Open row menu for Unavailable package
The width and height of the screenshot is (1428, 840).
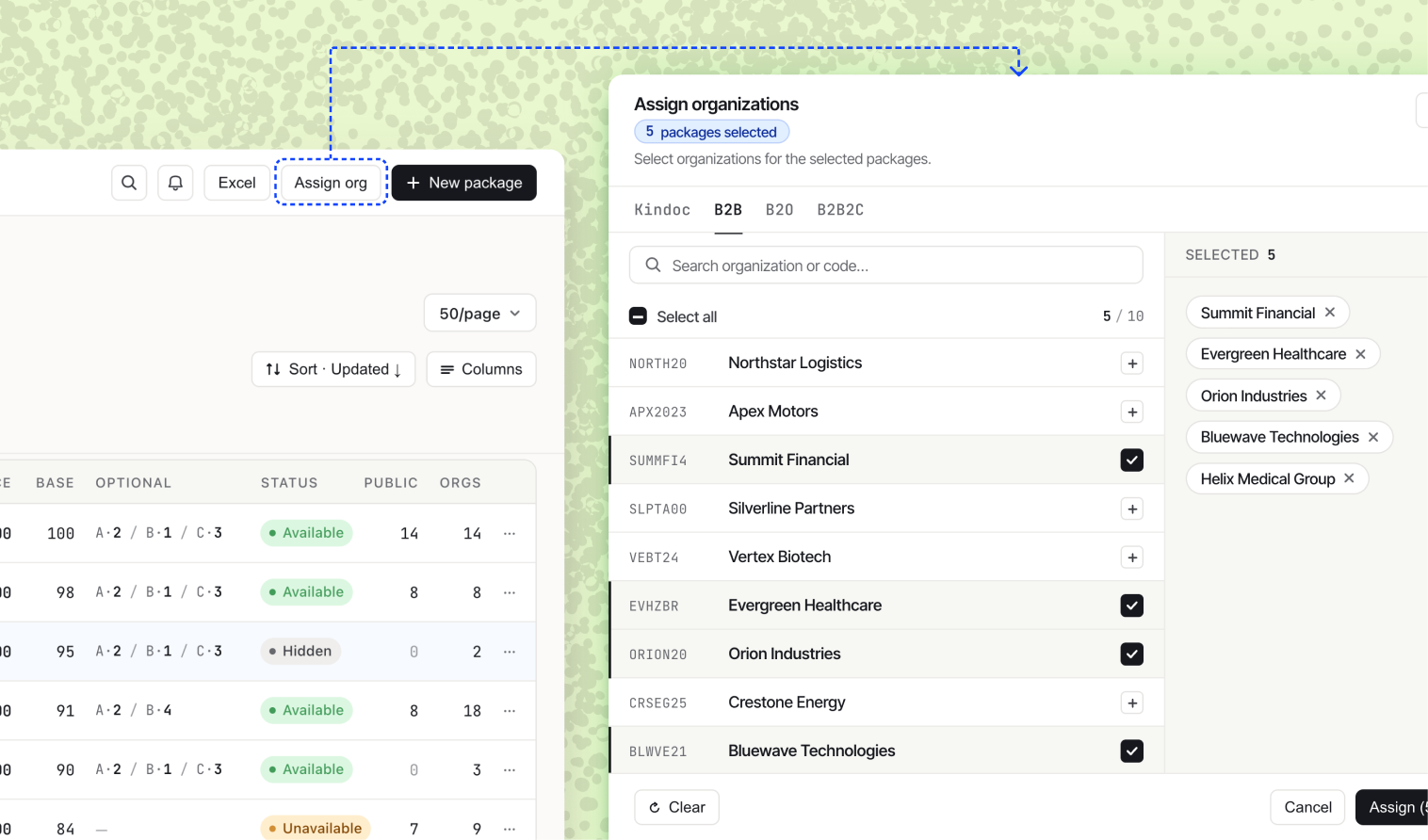coord(510,829)
